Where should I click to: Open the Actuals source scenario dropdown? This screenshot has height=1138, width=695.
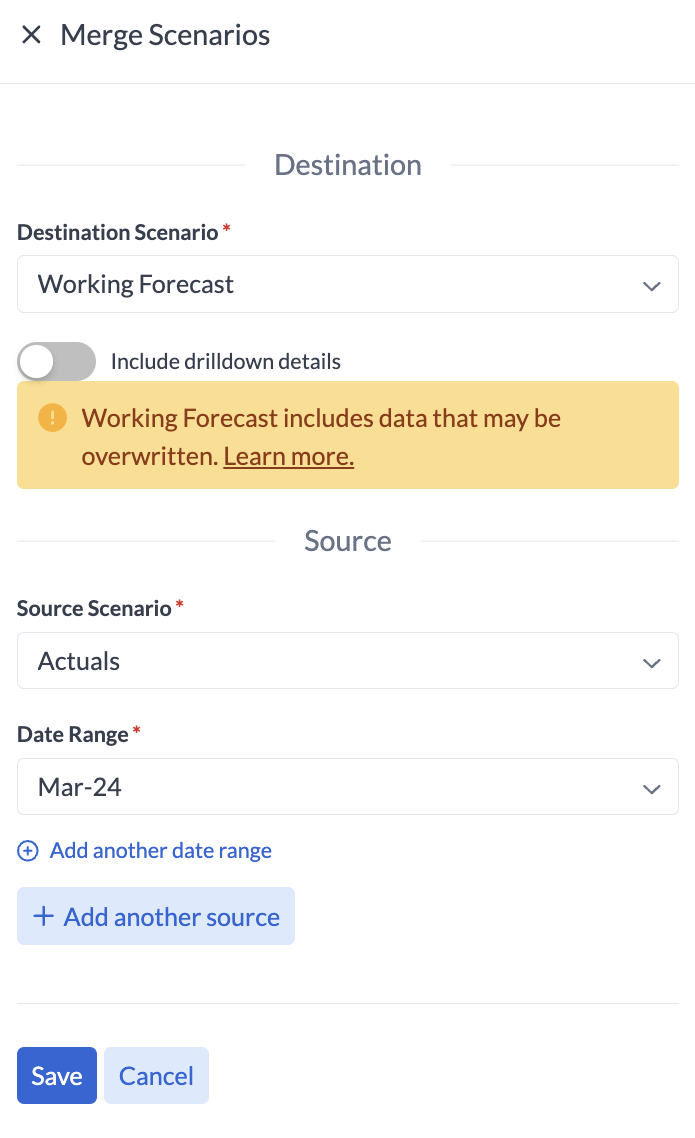(x=330, y=661)
